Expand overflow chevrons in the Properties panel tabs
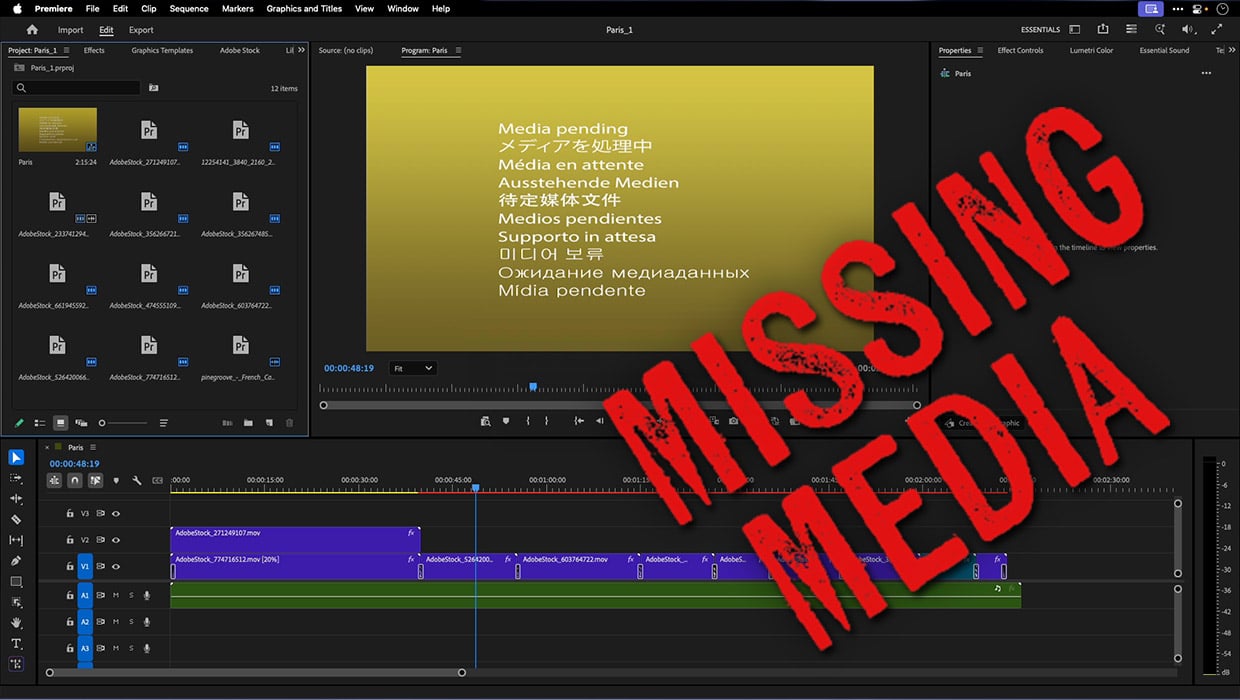This screenshot has height=700, width=1240. (x=1233, y=50)
